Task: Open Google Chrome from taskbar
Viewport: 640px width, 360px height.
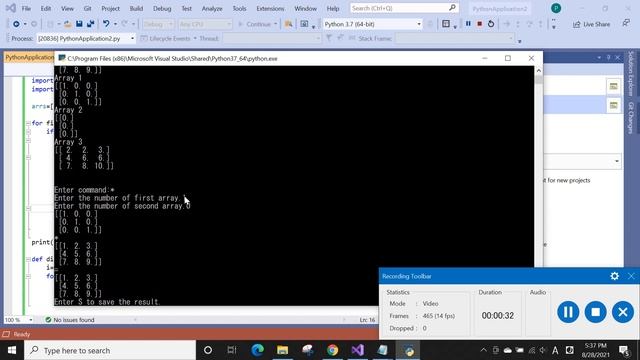Action: [333, 350]
